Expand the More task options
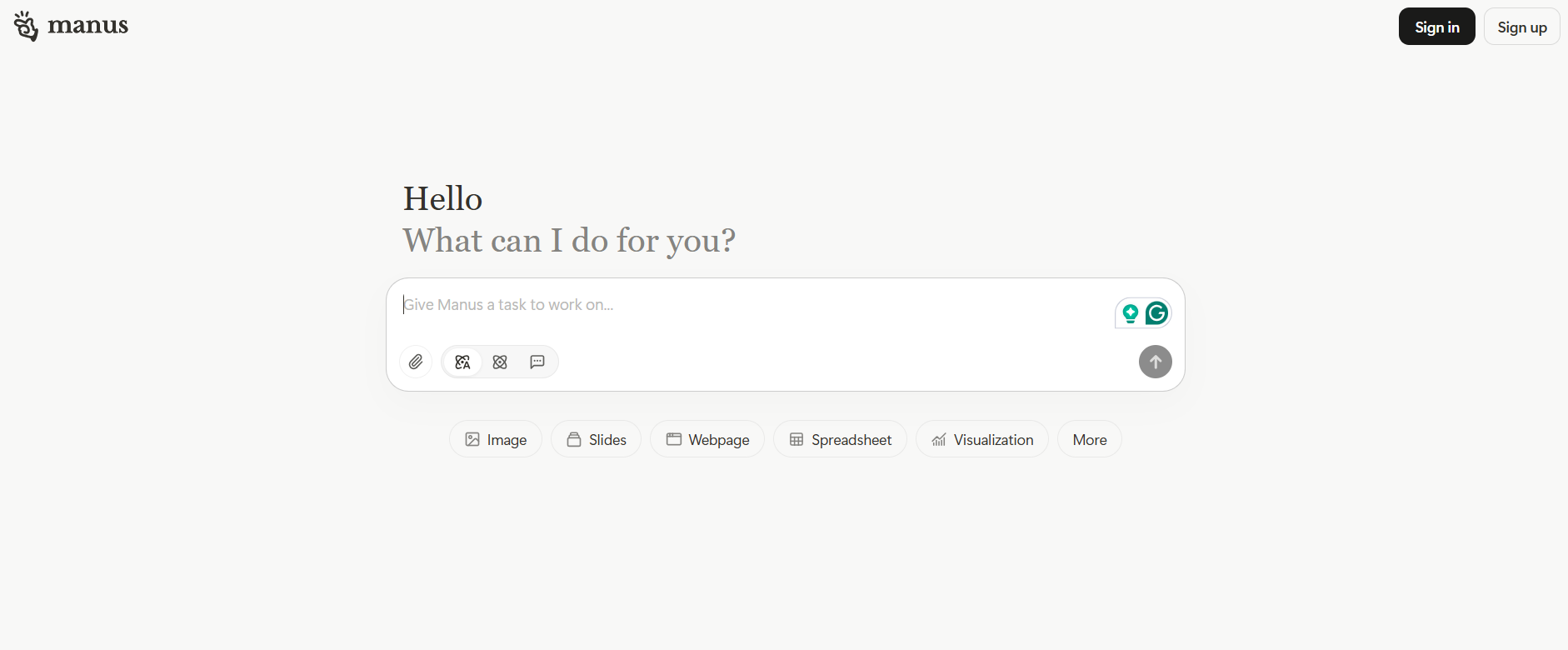Image resolution: width=1568 pixels, height=650 pixels. (x=1090, y=439)
